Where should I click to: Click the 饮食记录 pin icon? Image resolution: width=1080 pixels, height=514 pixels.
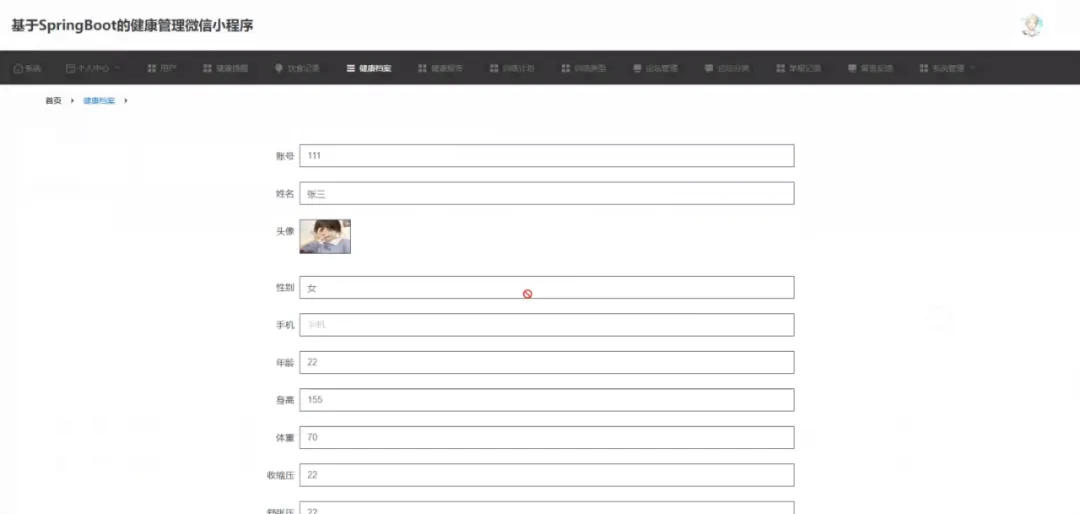coord(279,68)
